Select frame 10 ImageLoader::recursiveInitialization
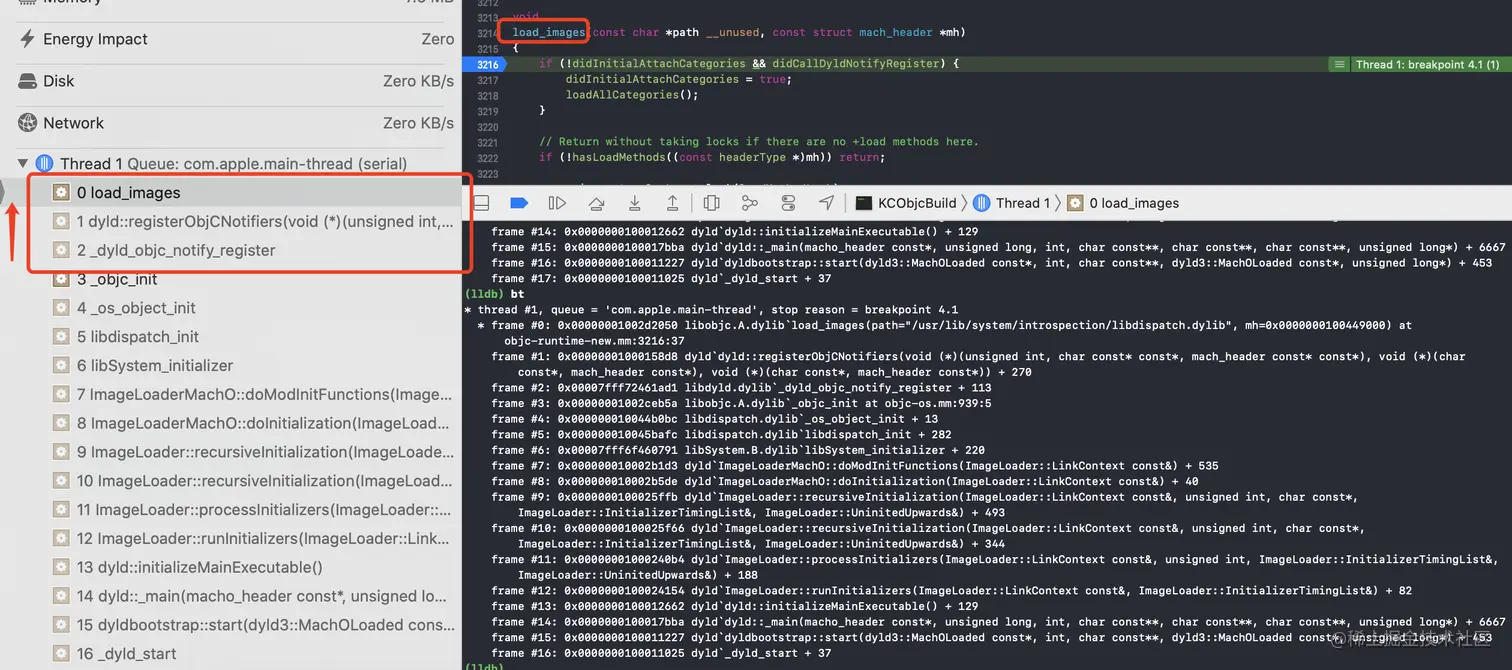 [230, 480]
